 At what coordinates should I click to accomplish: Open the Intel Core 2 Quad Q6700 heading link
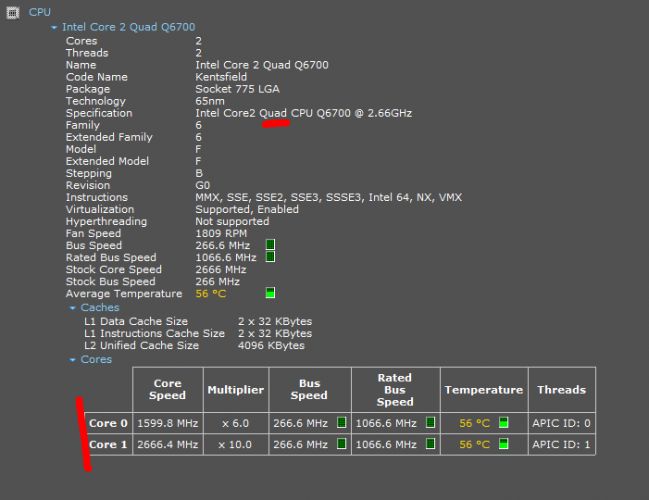[x=128, y=27]
